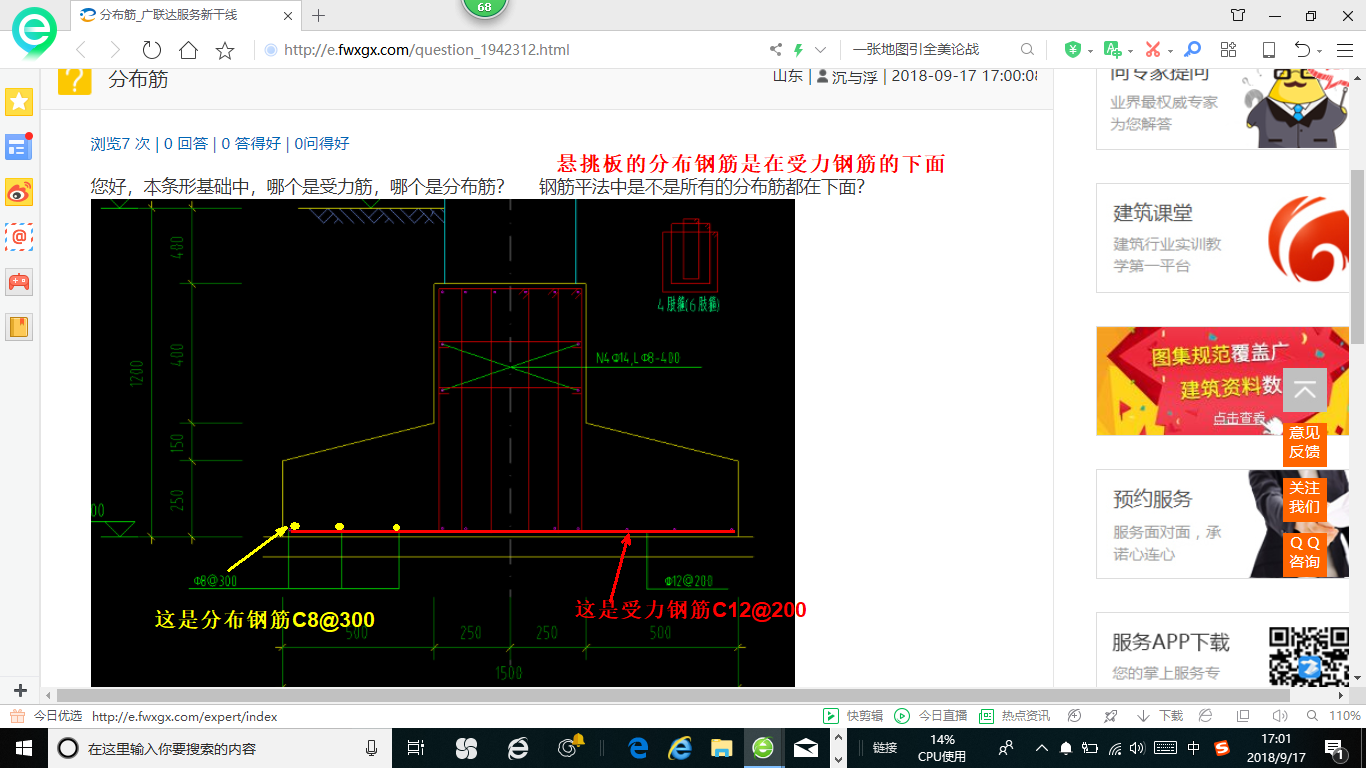This screenshot has height=768, width=1366.
Task: Open Microsoft Edge from the taskbar
Action: [639, 748]
